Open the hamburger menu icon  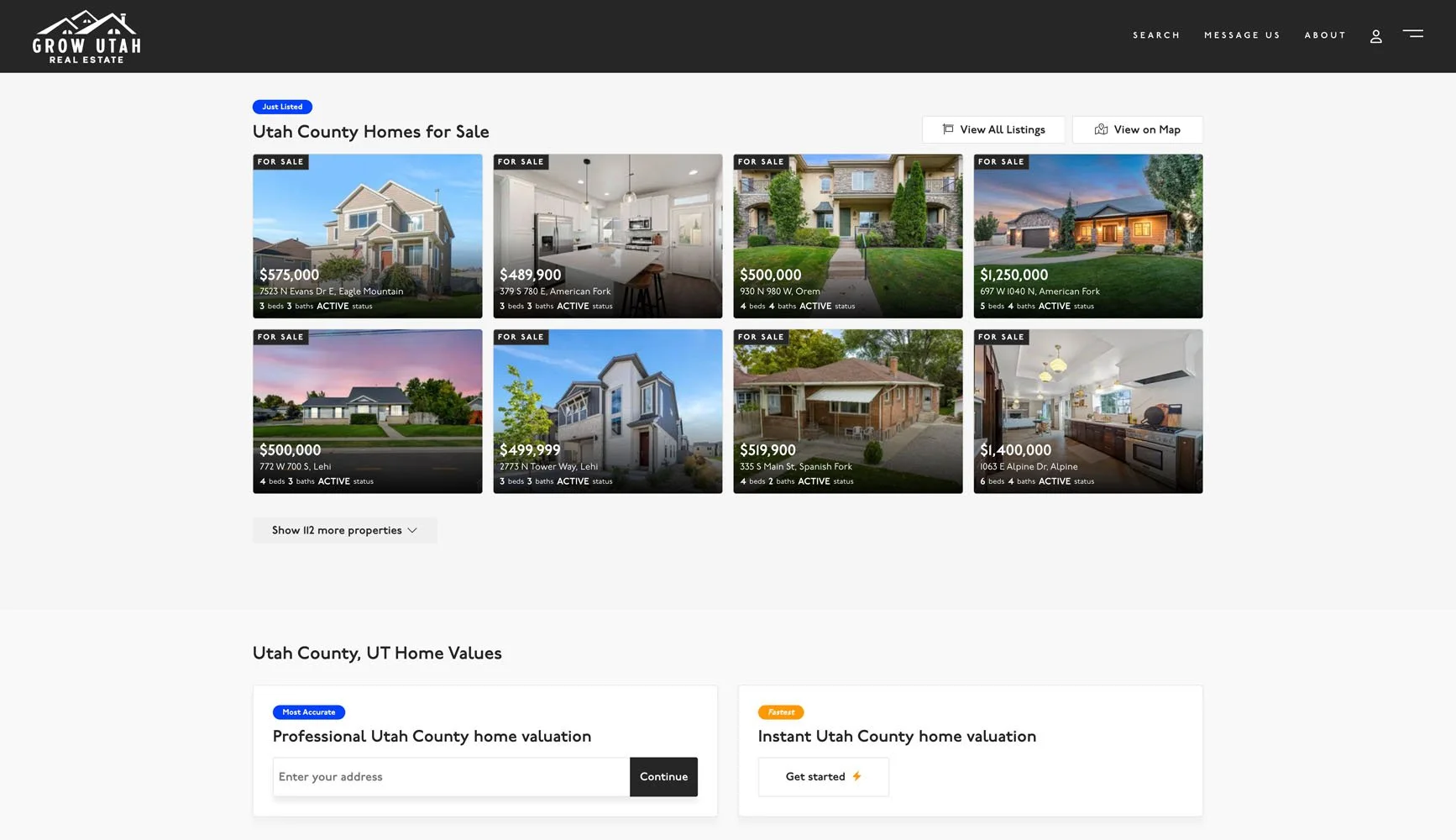(x=1412, y=34)
